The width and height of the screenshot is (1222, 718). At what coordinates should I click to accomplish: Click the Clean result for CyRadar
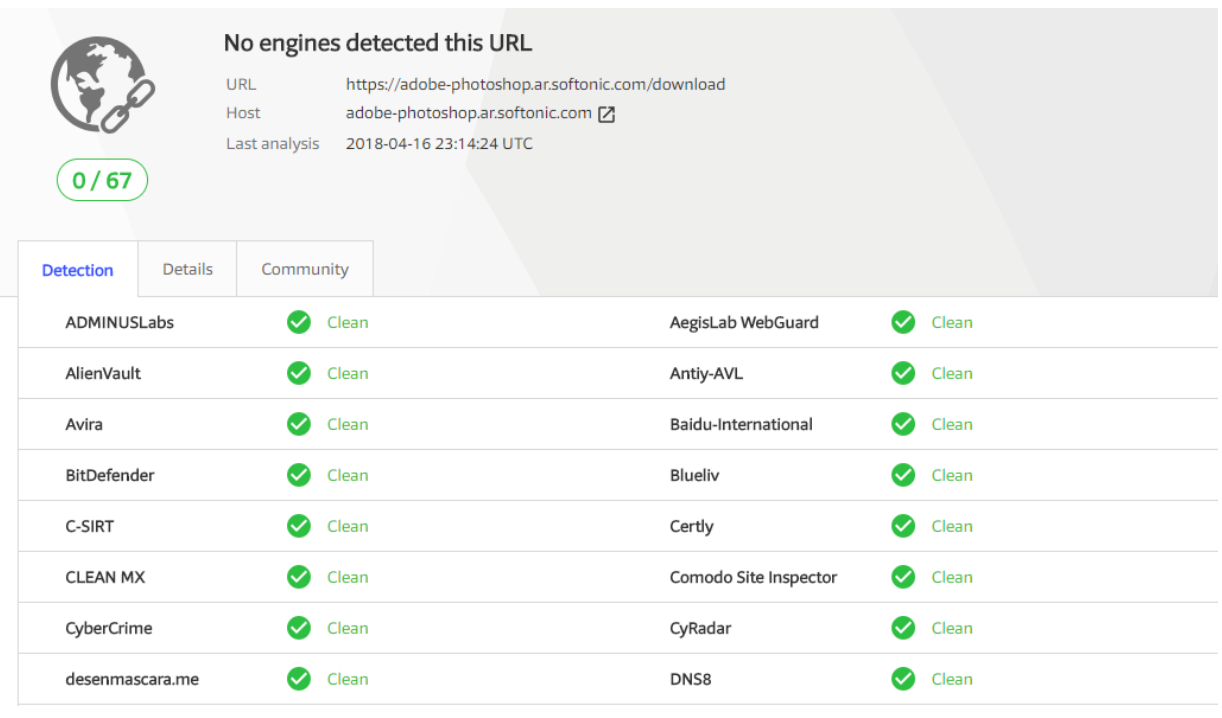pyautogui.click(x=952, y=628)
